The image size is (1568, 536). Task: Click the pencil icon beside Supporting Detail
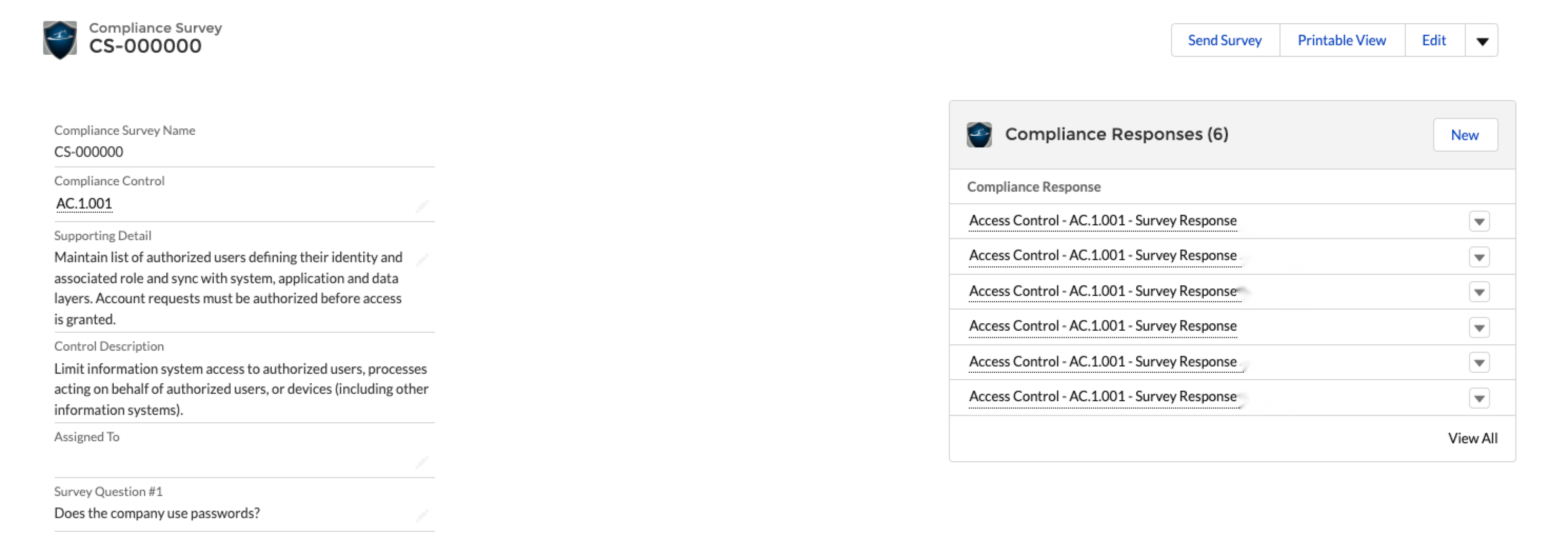pos(422,260)
